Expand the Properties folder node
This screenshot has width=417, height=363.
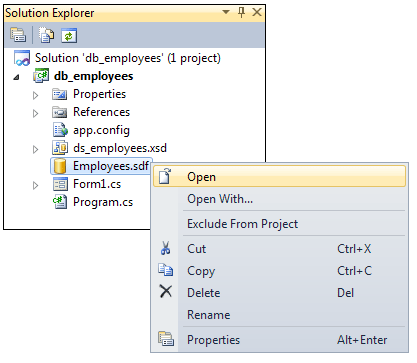click(x=35, y=95)
